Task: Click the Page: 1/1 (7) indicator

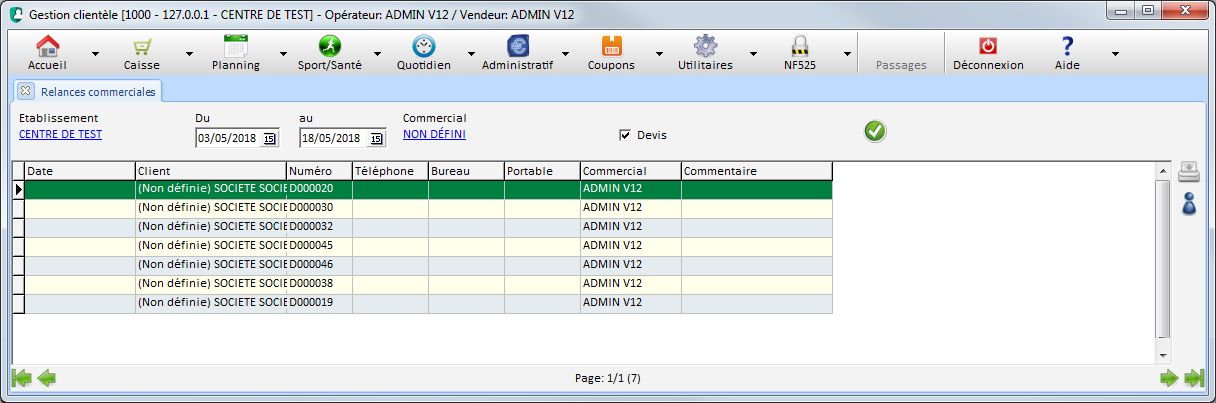Action: (608, 379)
